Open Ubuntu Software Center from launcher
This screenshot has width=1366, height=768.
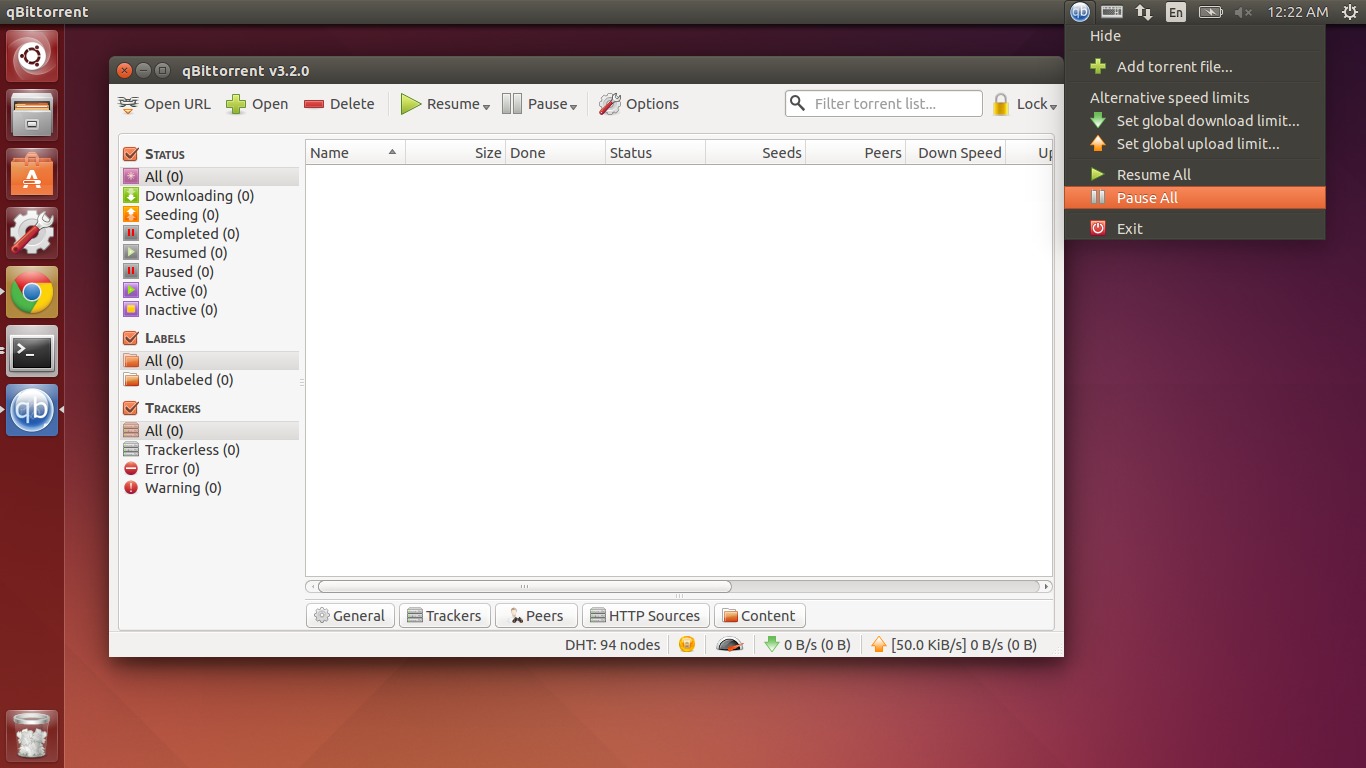[32, 174]
